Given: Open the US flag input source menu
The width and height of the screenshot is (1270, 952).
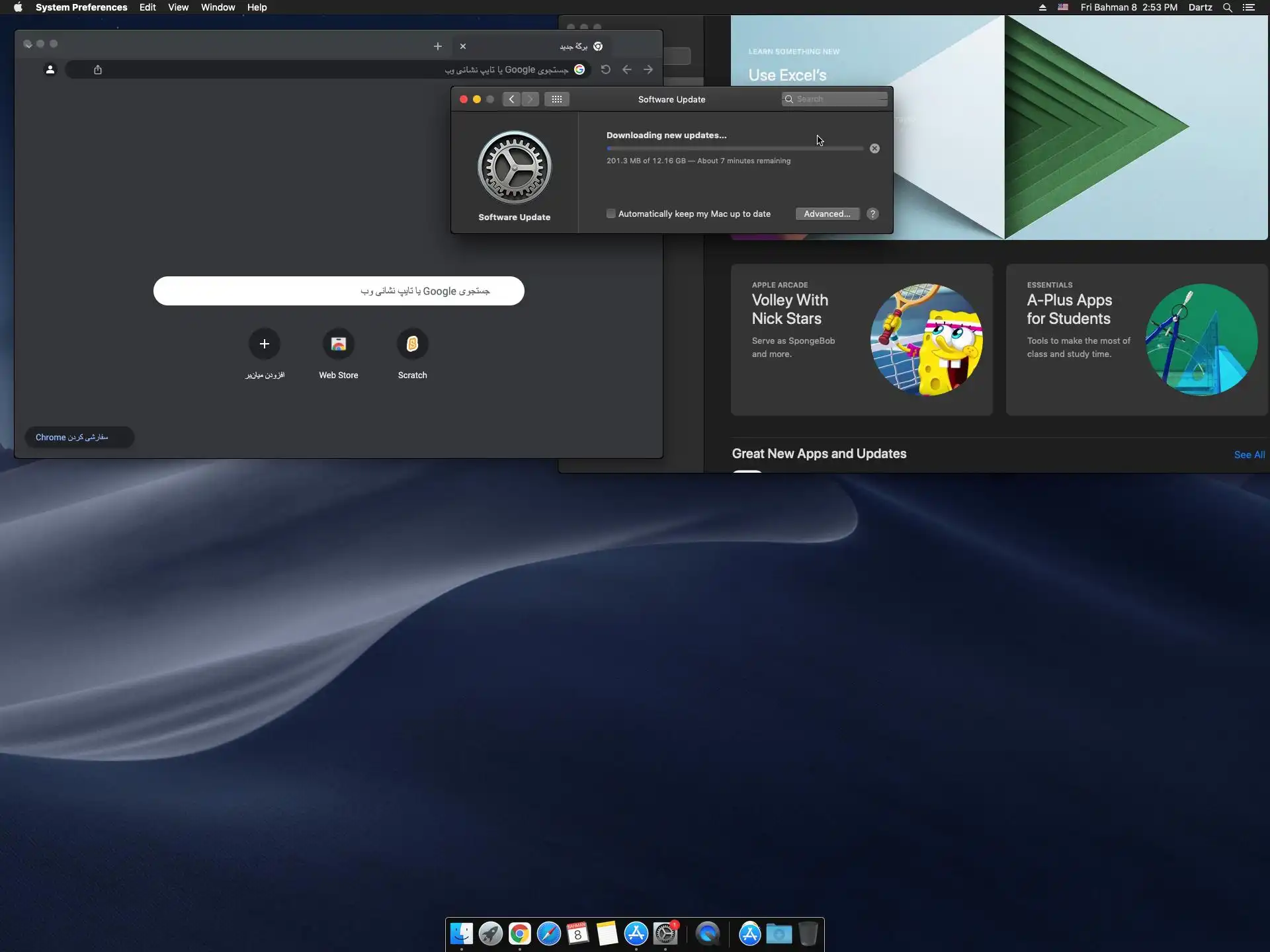Looking at the screenshot, I should 1063,7.
